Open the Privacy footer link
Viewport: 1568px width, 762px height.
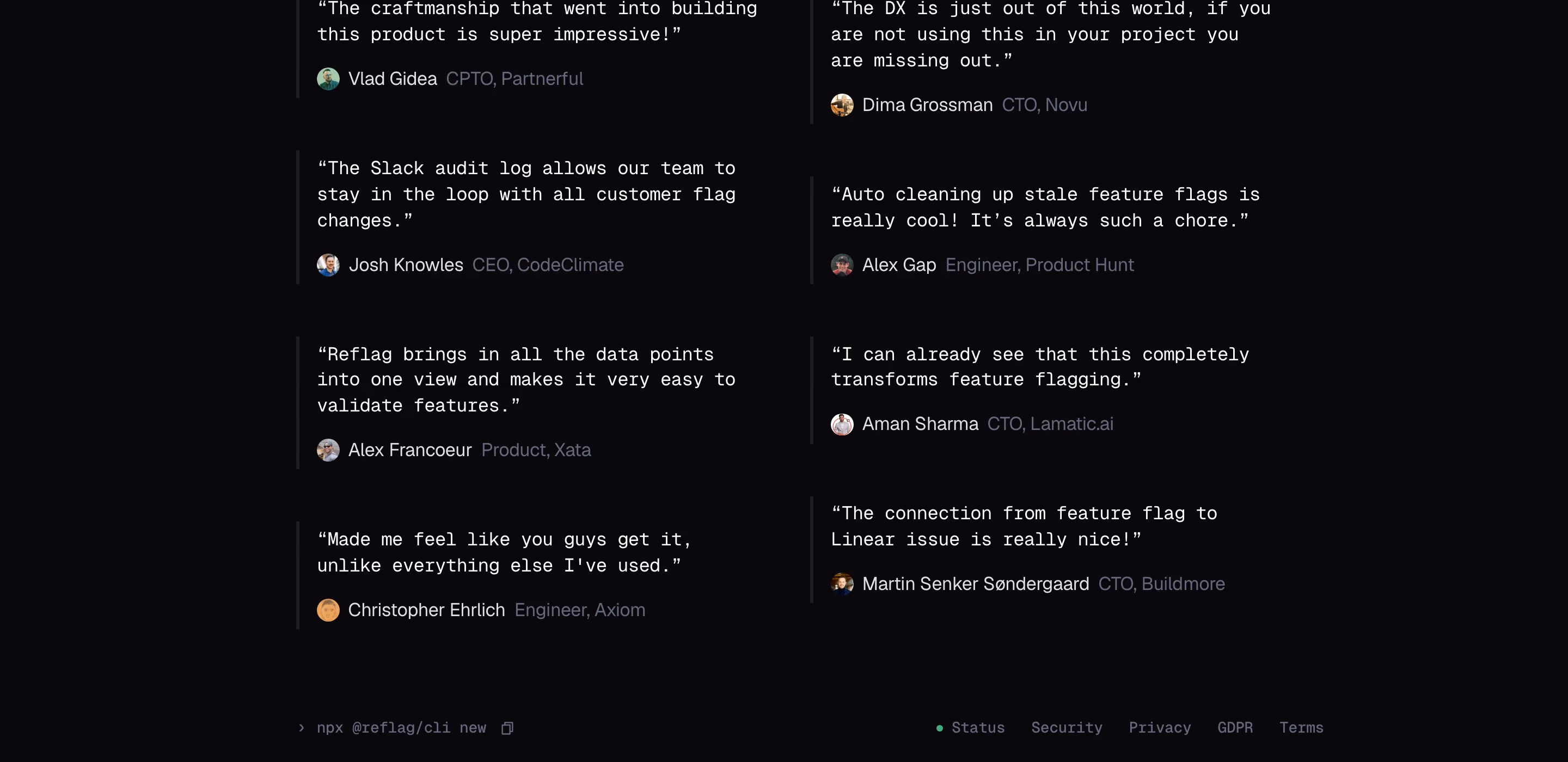point(1160,728)
